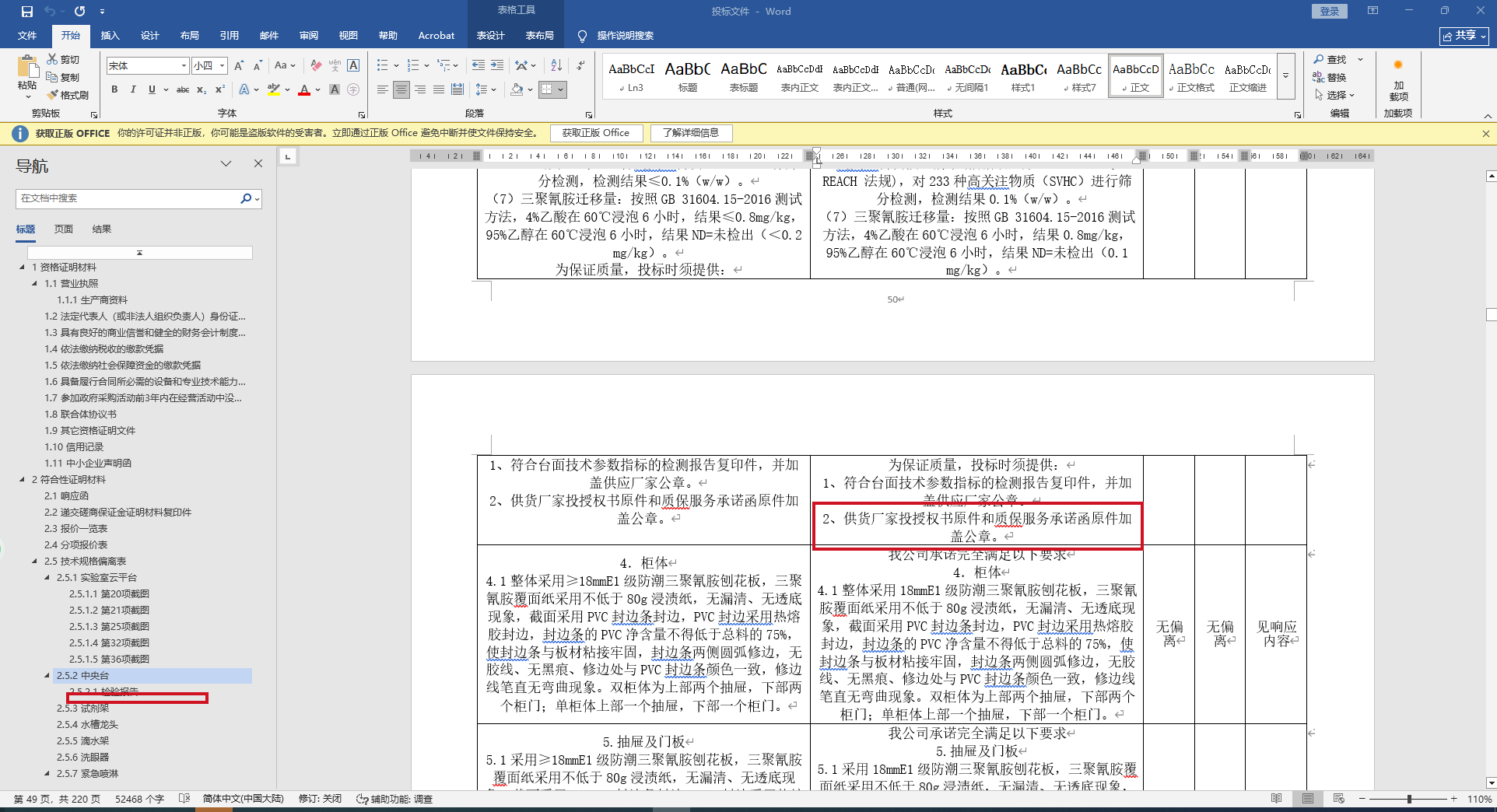
Task: Click the '获取正版 Office' button
Action: point(595,133)
